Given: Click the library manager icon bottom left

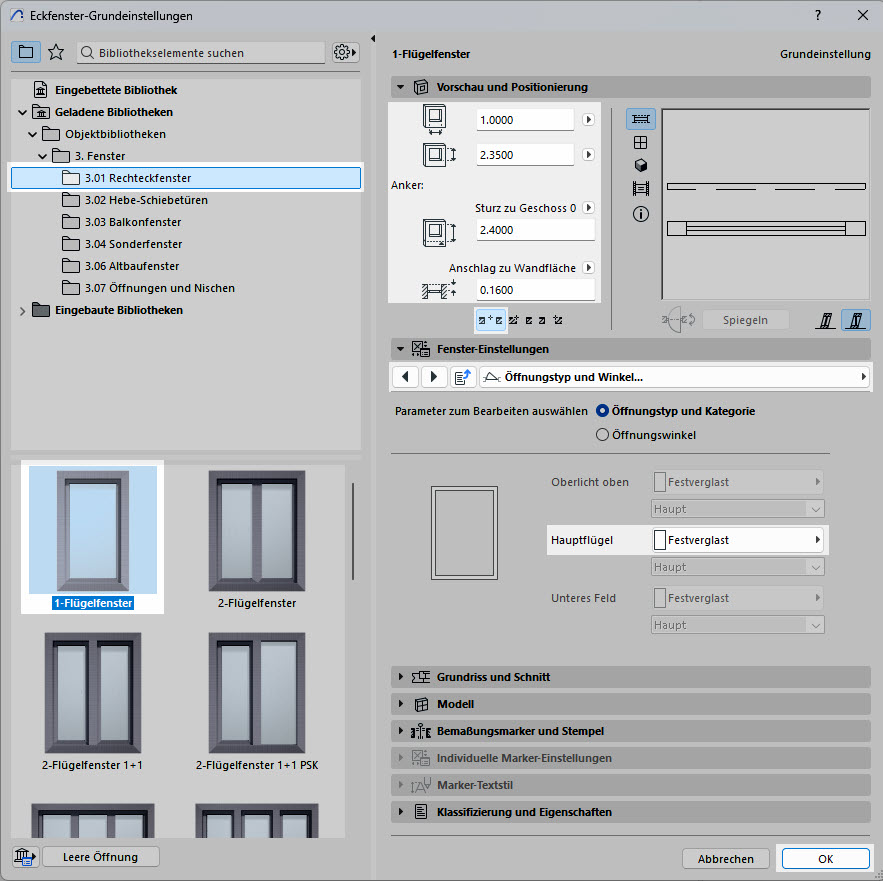Looking at the screenshot, I should point(24,857).
